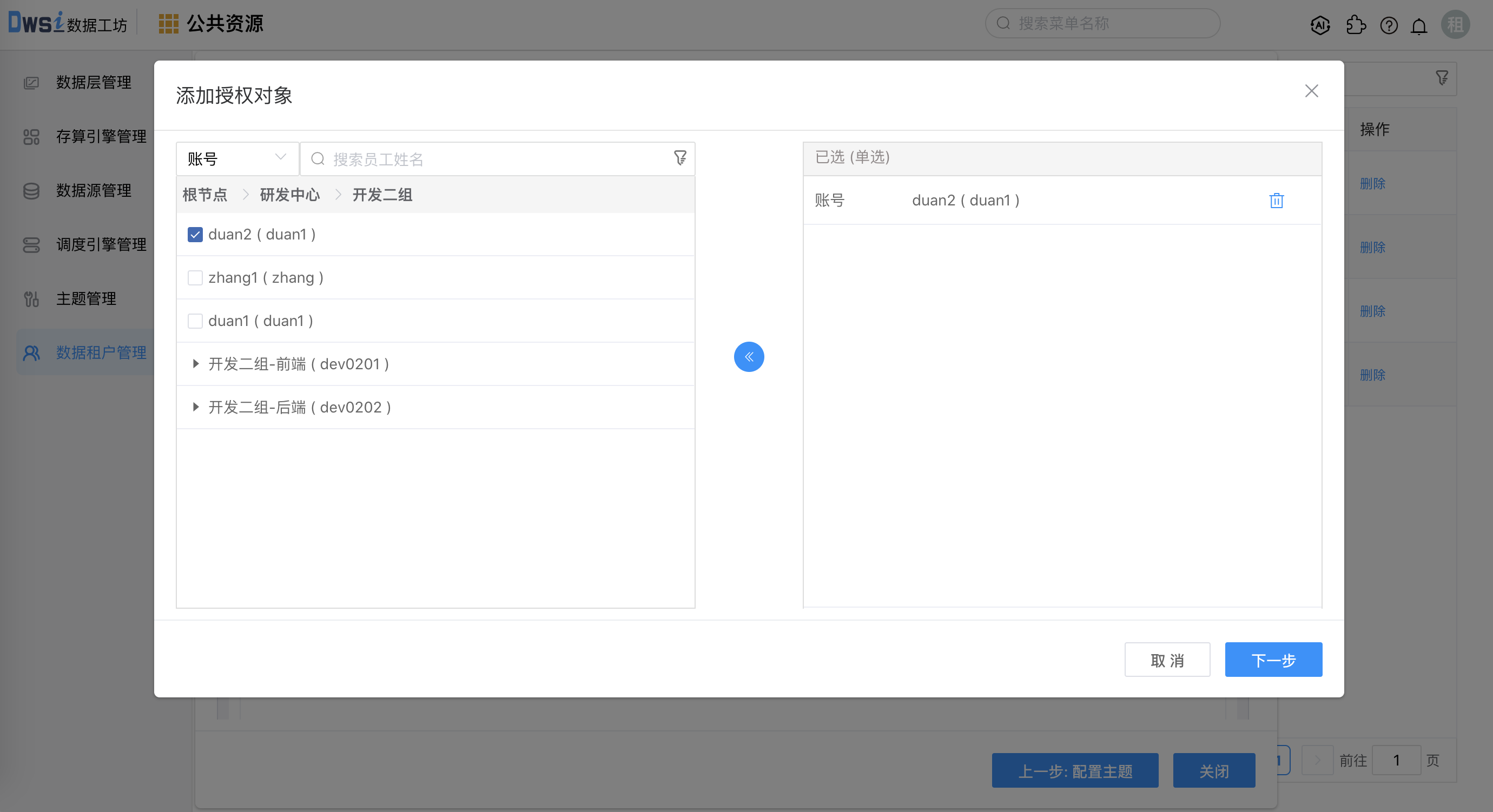
Task: Tick the duan1 ( duan1 ) checkbox
Action: 195,321
